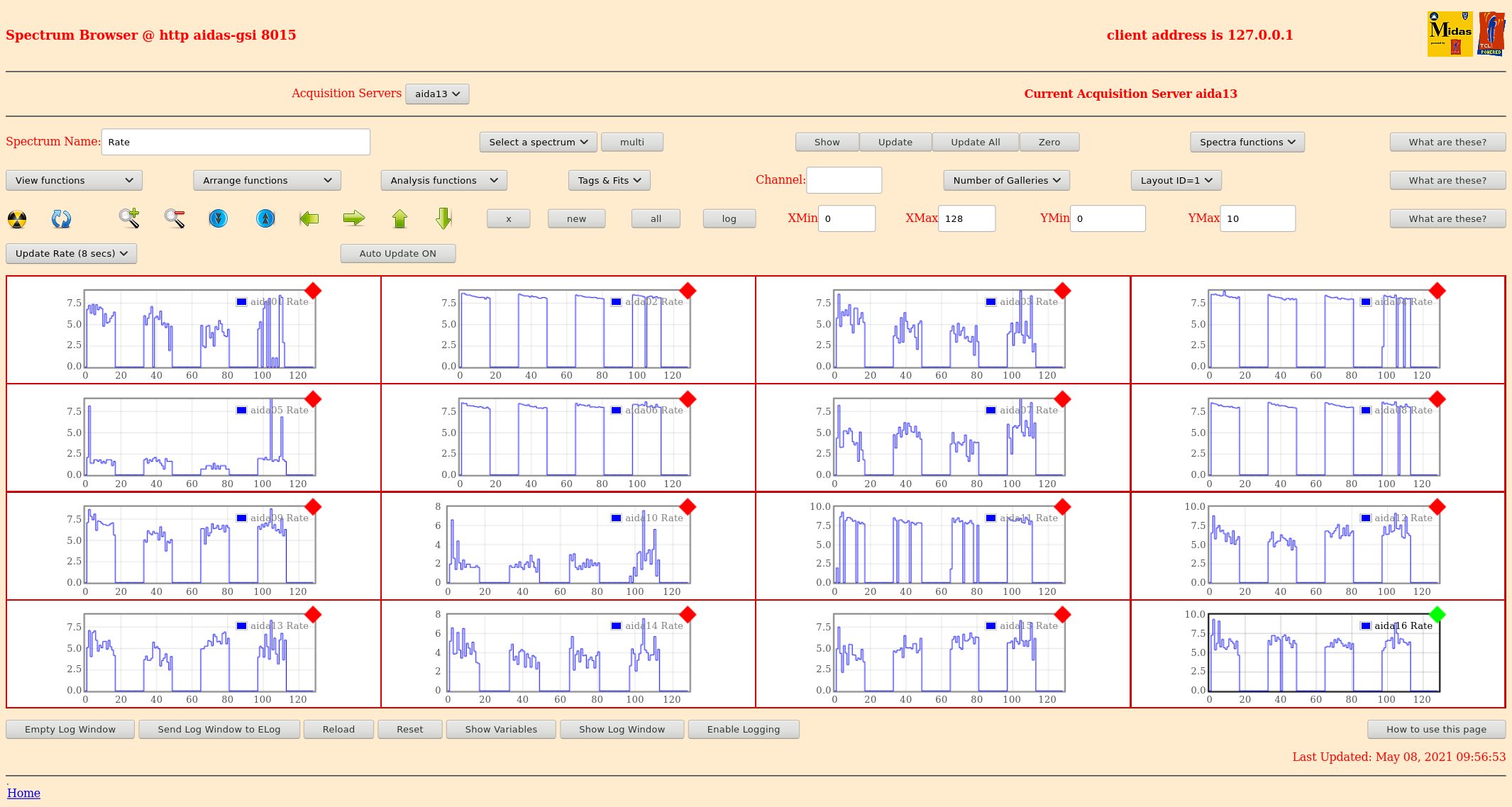1512x807 pixels.
Task: Open the Analysis functions menu
Action: click(443, 180)
